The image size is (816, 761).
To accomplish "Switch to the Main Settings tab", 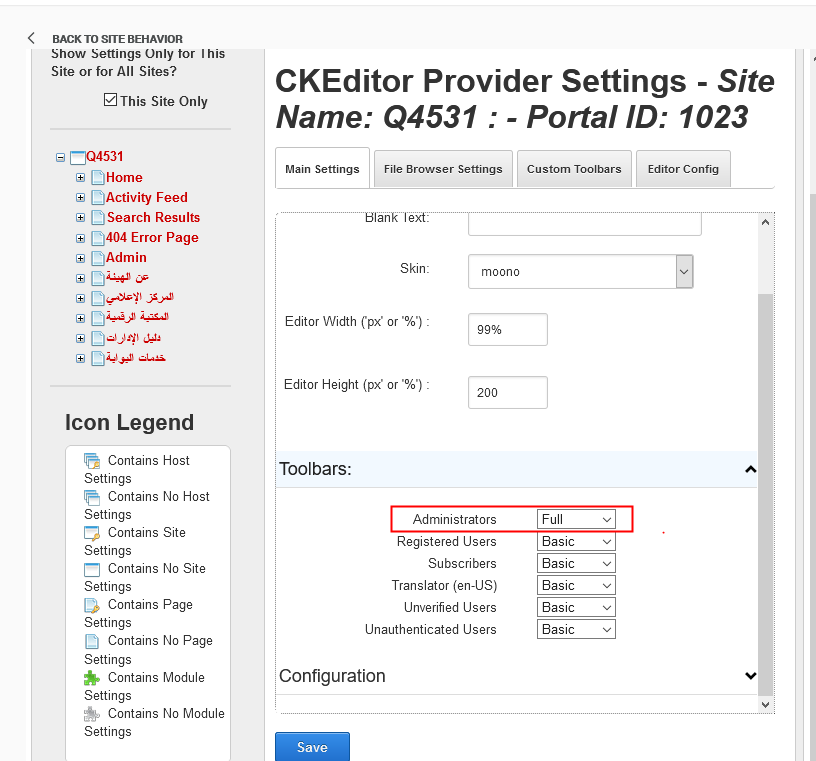I will tap(322, 169).
